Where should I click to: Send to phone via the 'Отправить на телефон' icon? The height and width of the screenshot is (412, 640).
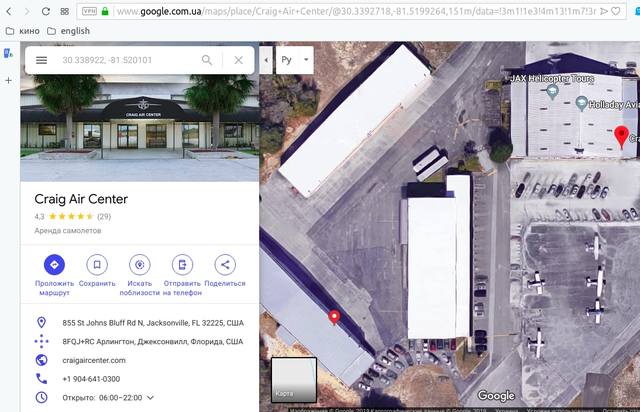coord(182,265)
